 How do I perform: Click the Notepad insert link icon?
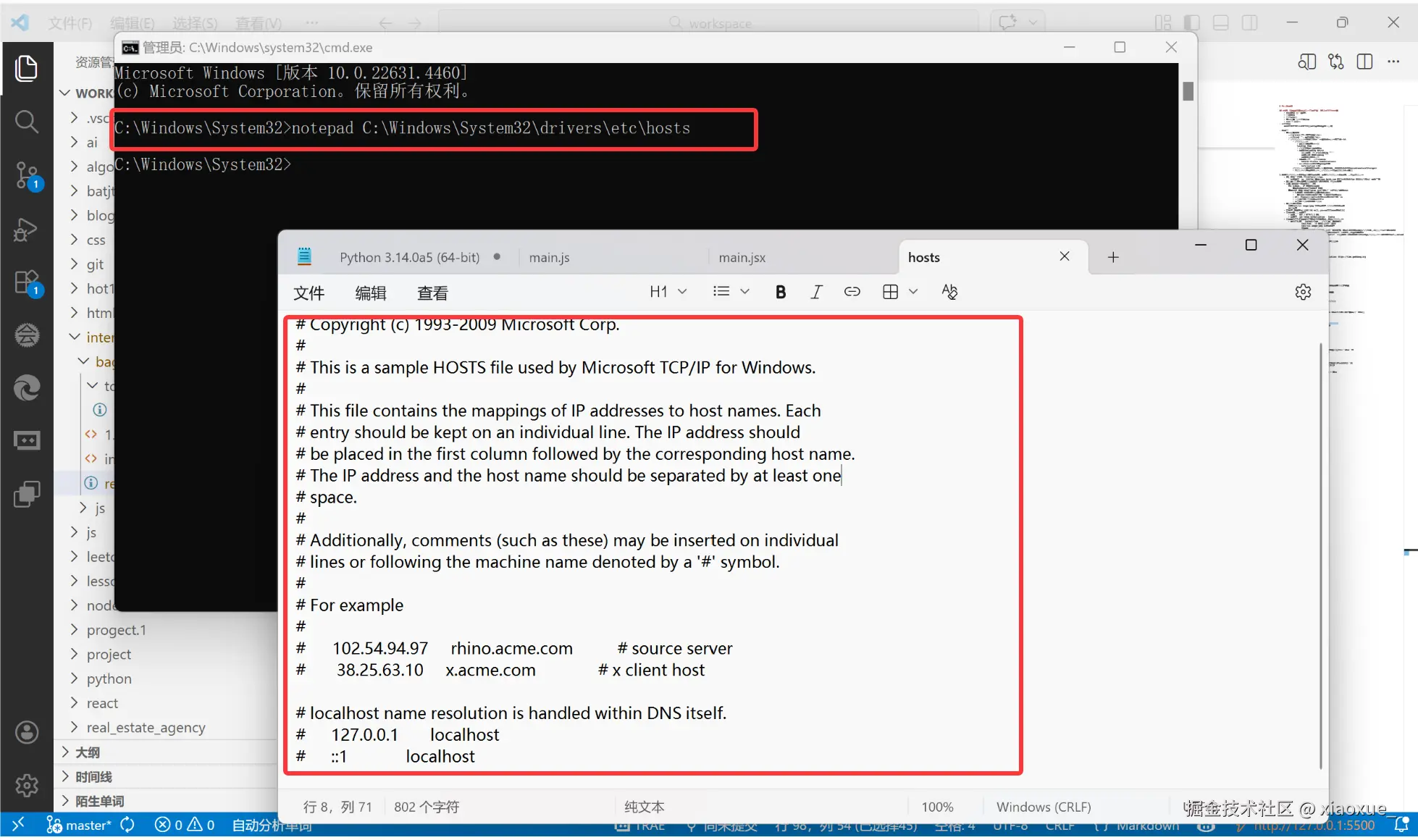[x=852, y=292]
